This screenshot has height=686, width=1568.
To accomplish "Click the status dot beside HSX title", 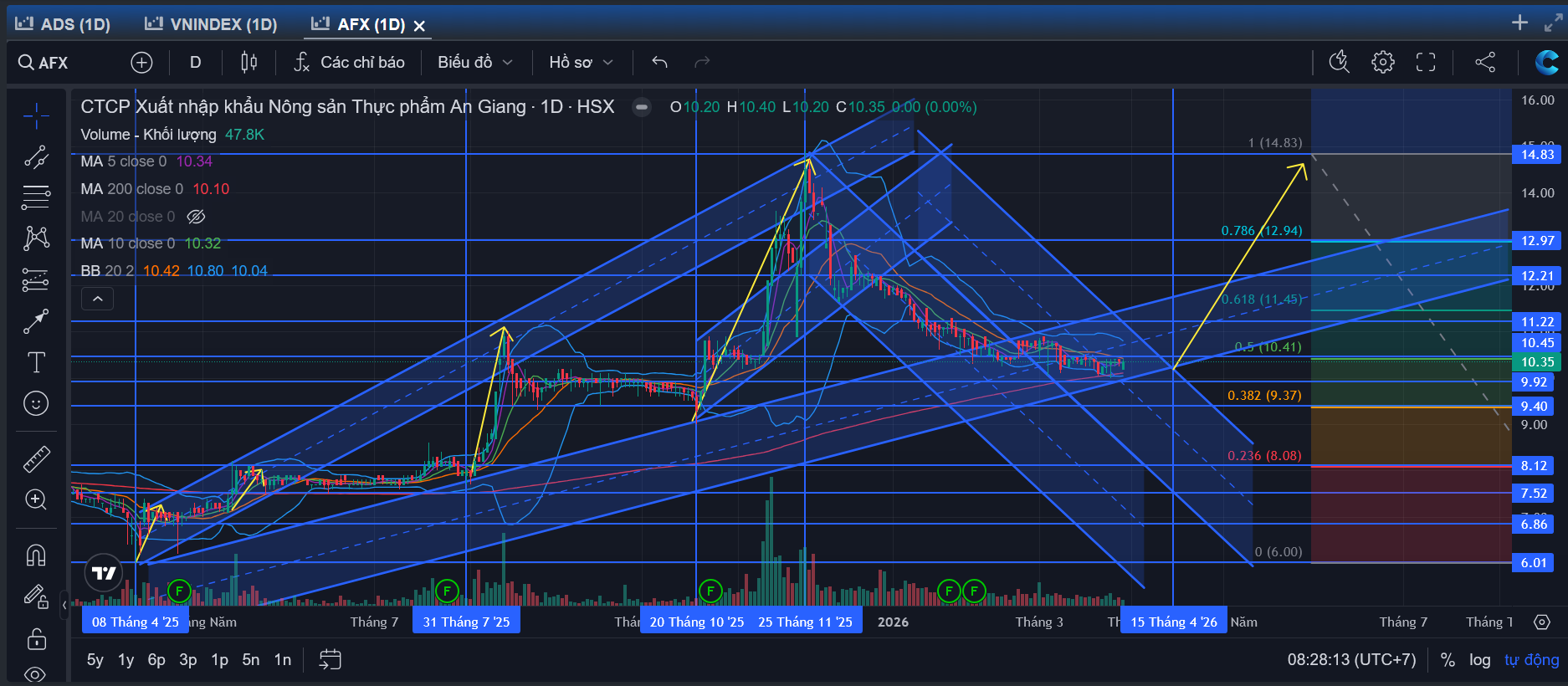I will 642,107.
